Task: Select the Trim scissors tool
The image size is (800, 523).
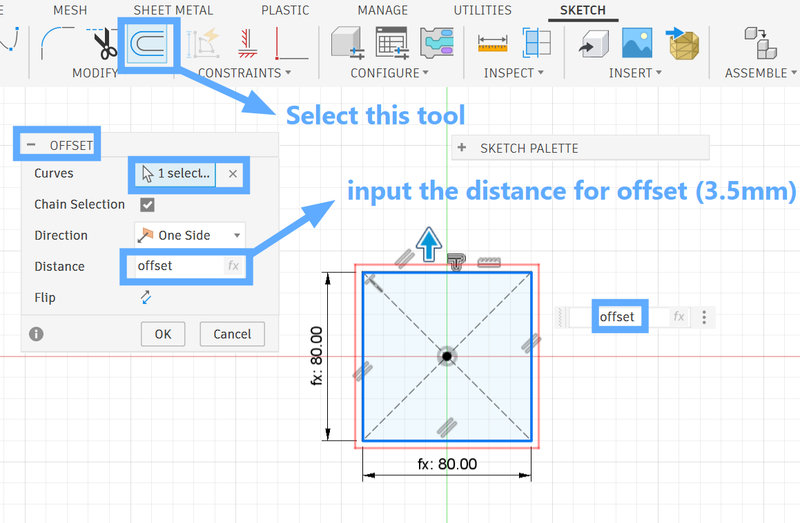Action: (x=104, y=44)
